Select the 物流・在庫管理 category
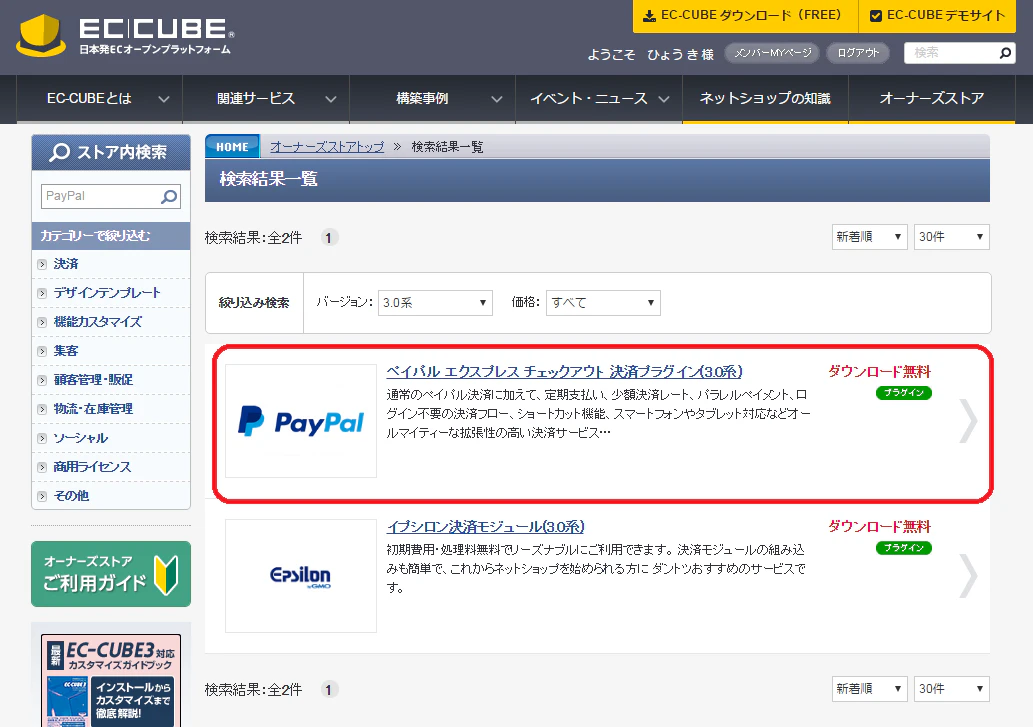The width and height of the screenshot is (1033, 727). (x=93, y=409)
